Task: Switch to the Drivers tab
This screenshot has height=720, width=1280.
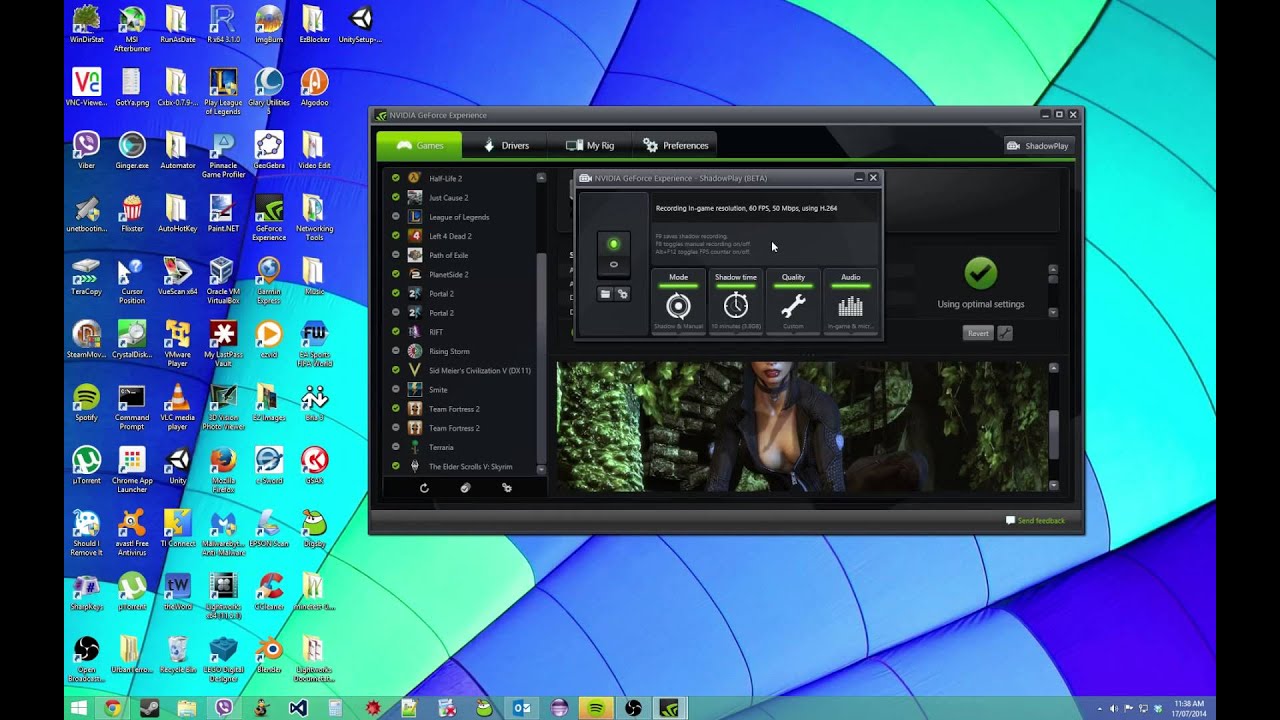Action: coord(506,145)
